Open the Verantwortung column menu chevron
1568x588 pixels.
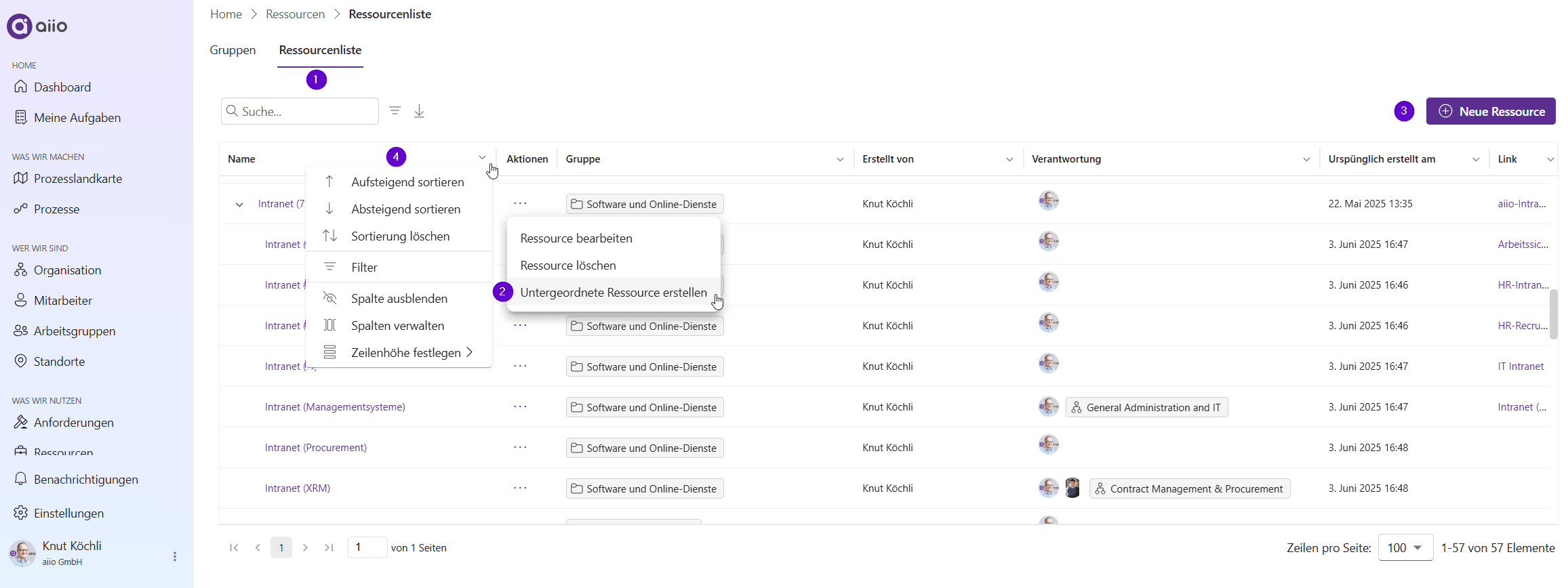tap(1306, 159)
